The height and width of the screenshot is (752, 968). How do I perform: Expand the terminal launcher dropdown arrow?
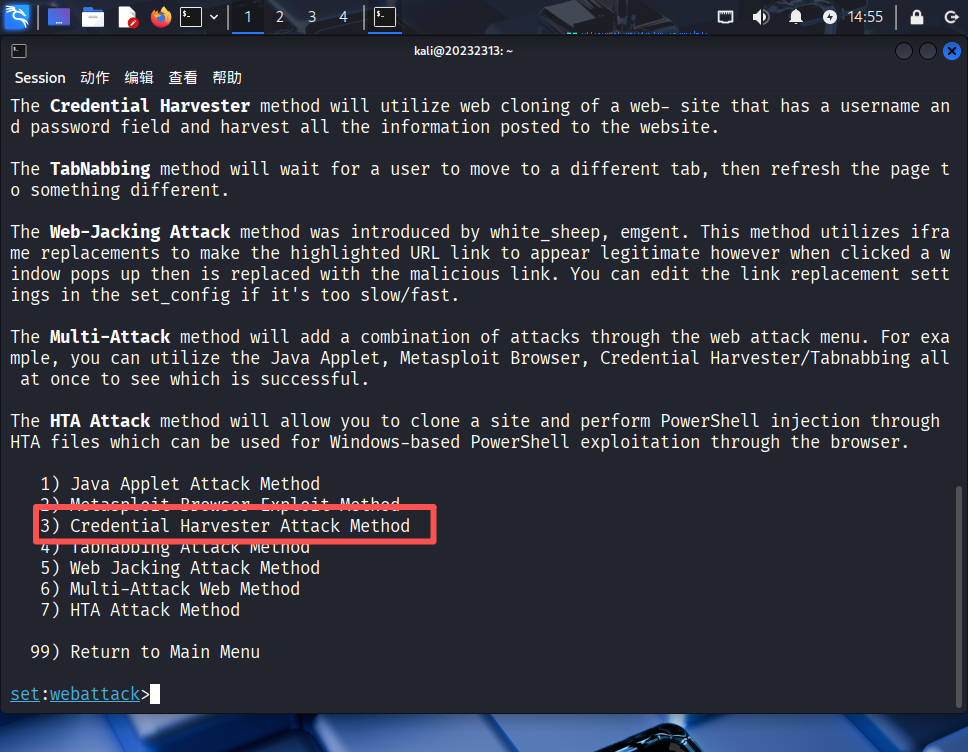(x=214, y=17)
